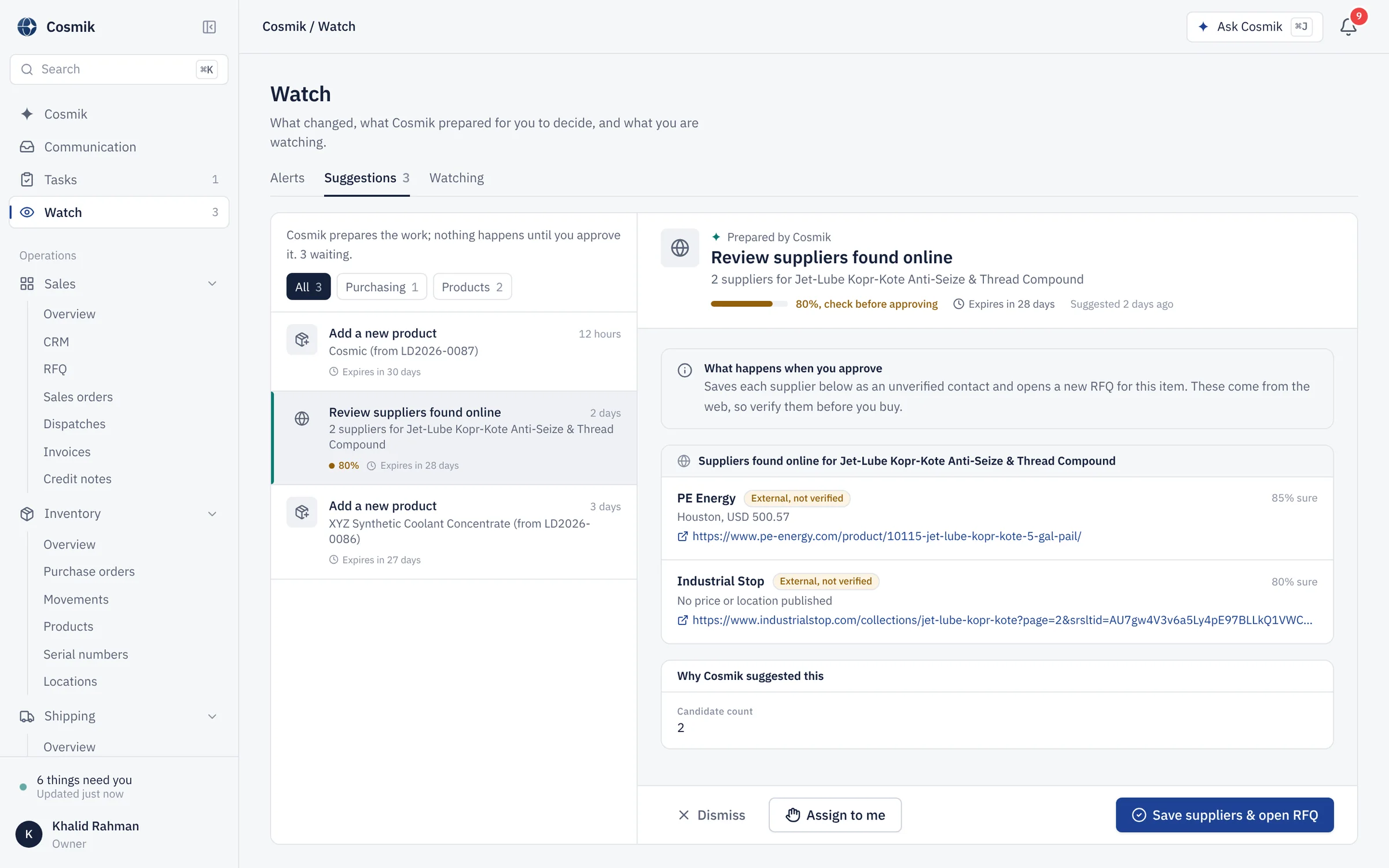This screenshot has height=868, width=1389.
Task: Click the '85% sure' label for PE Energy
Action: (x=1294, y=498)
